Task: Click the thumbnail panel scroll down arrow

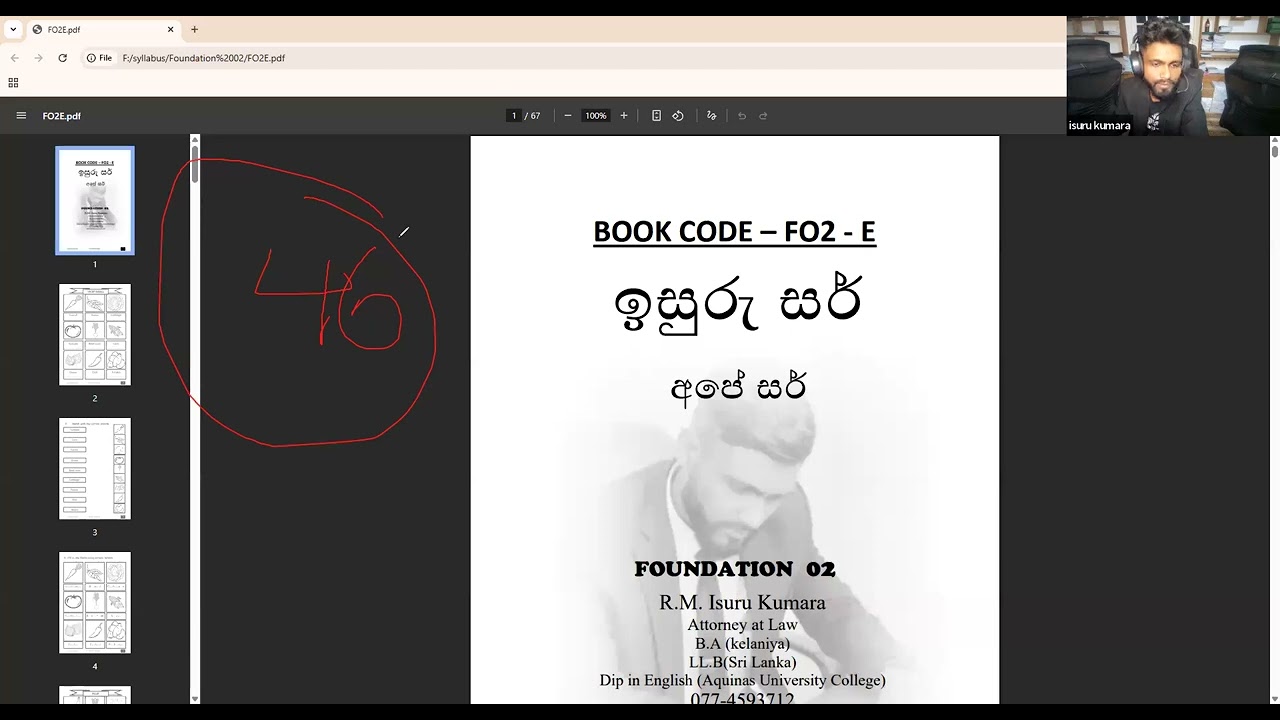Action: point(195,699)
